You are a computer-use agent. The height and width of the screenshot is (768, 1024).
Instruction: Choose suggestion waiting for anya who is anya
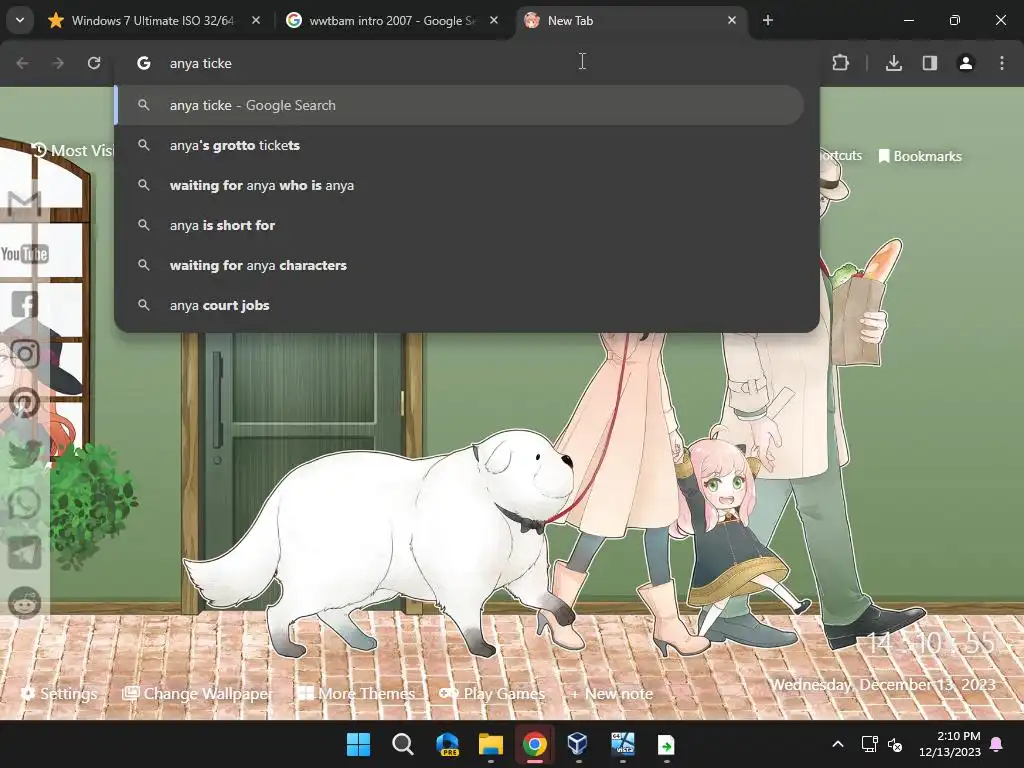click(x=460, y=185)
